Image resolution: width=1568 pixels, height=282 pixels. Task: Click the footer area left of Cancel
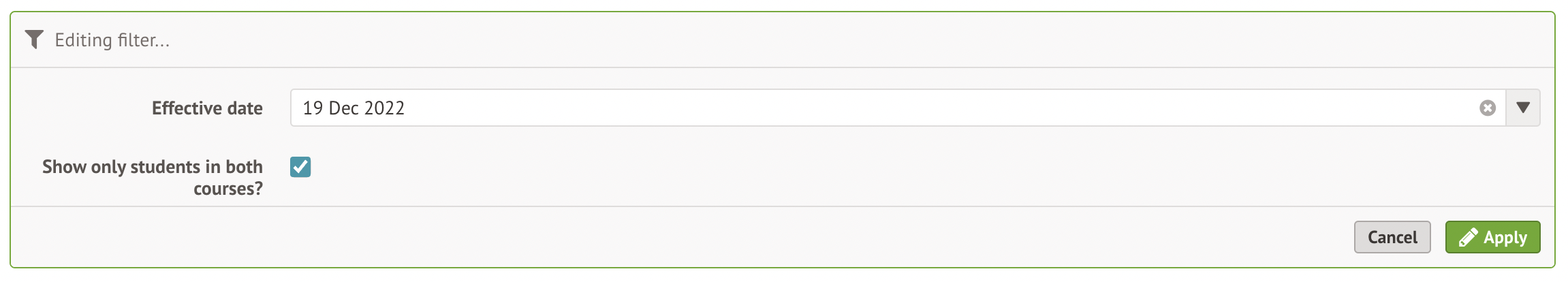(681, 237)
